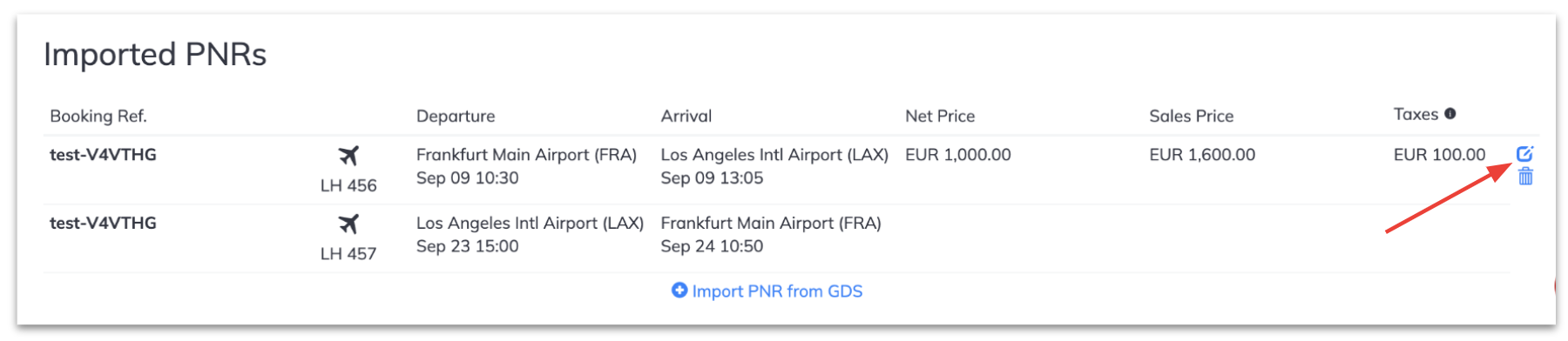This screenshot has height=341, width=1568.
Task: Click the Sales Price column header
Action: (1192, 116)
